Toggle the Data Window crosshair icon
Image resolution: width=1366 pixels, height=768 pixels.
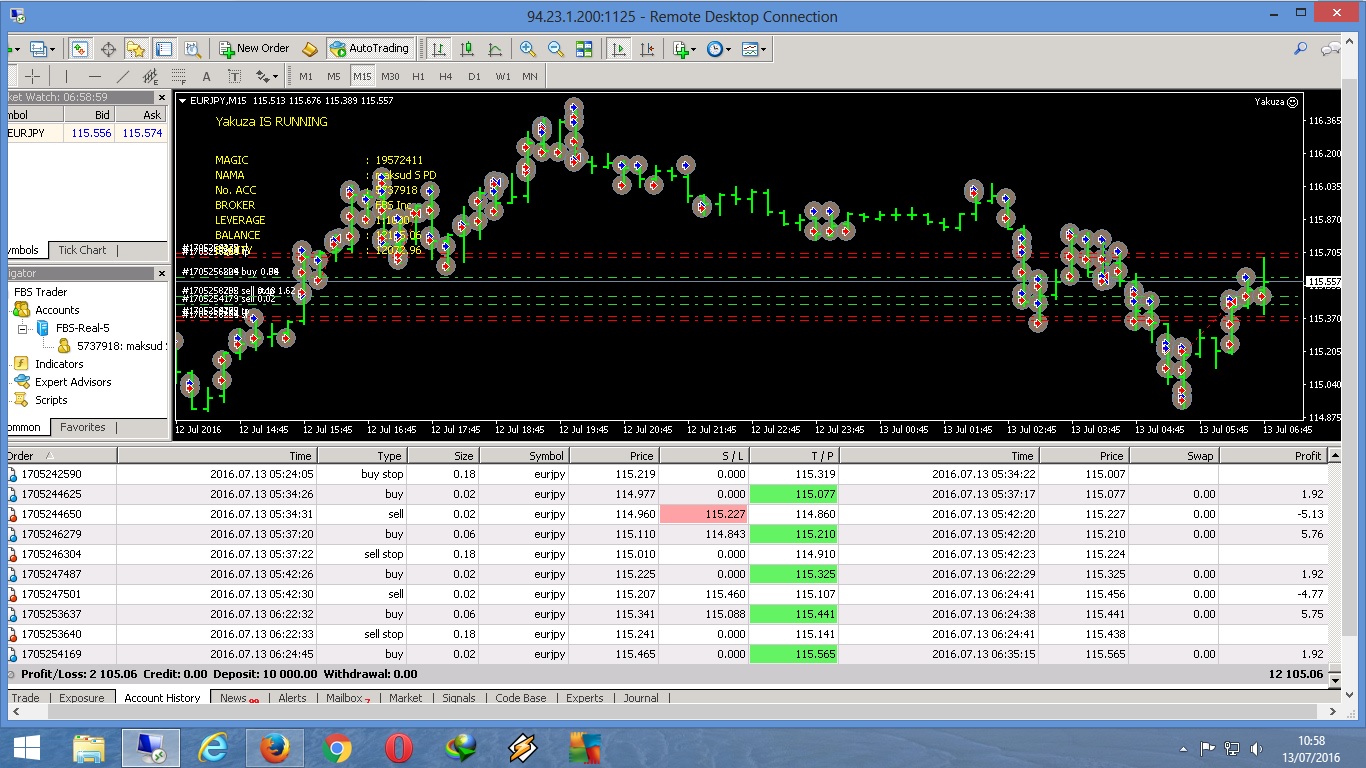(x=108, y=48)
